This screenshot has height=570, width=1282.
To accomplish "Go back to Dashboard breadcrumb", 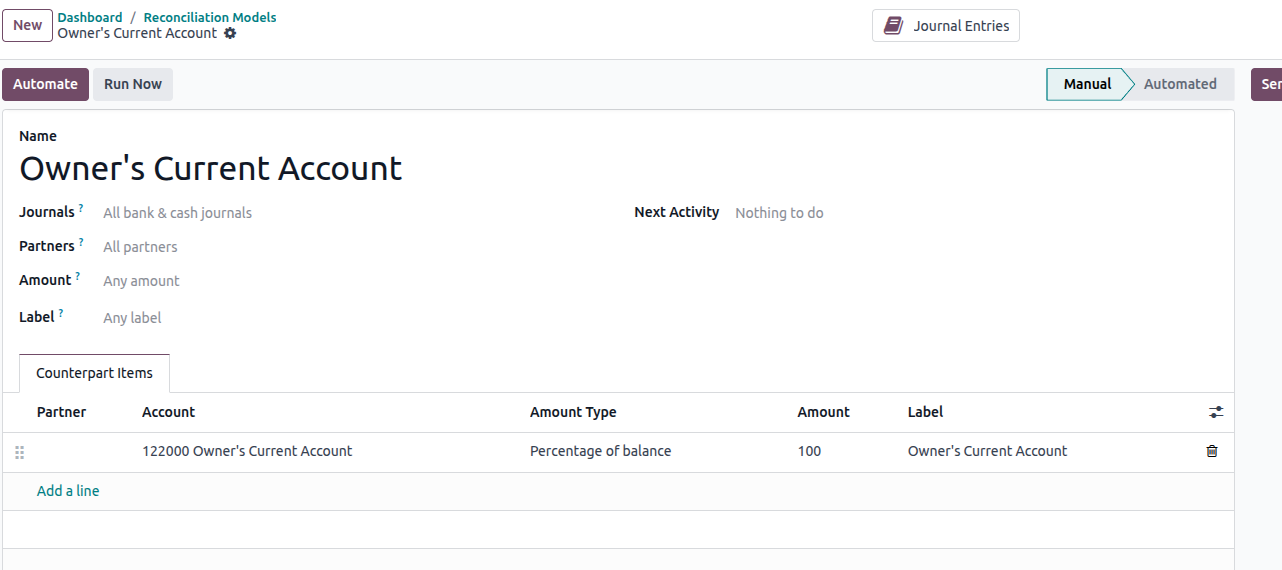I will pyautogui.click(x=90, y=17).
